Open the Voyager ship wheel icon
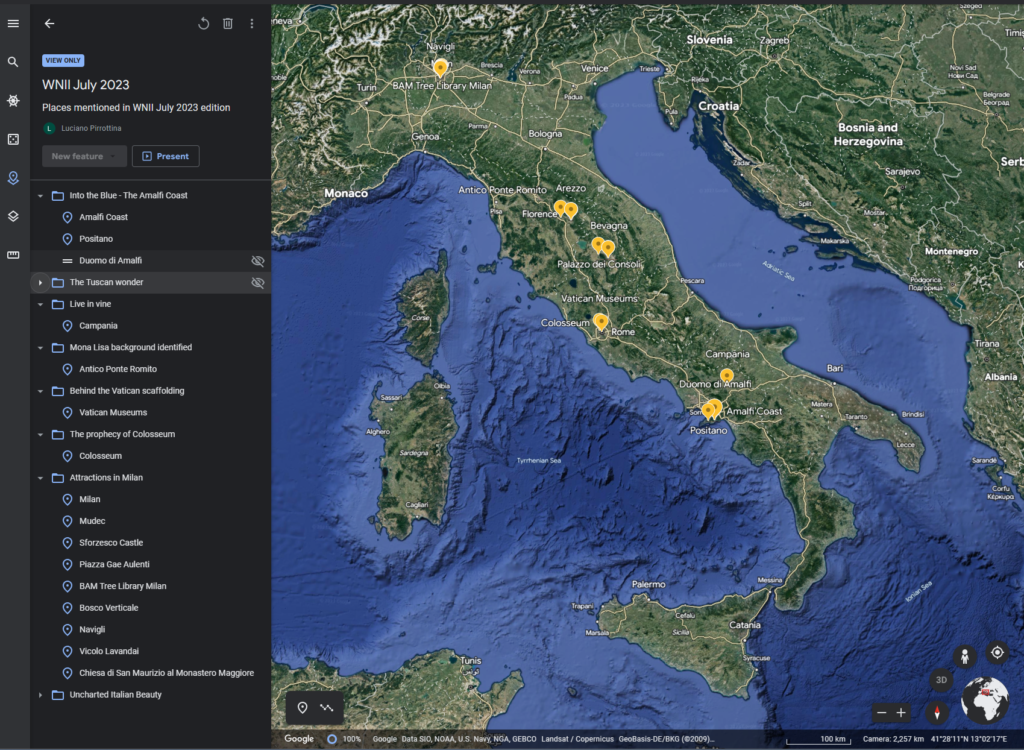1024x750 pixels. point(13,101)
